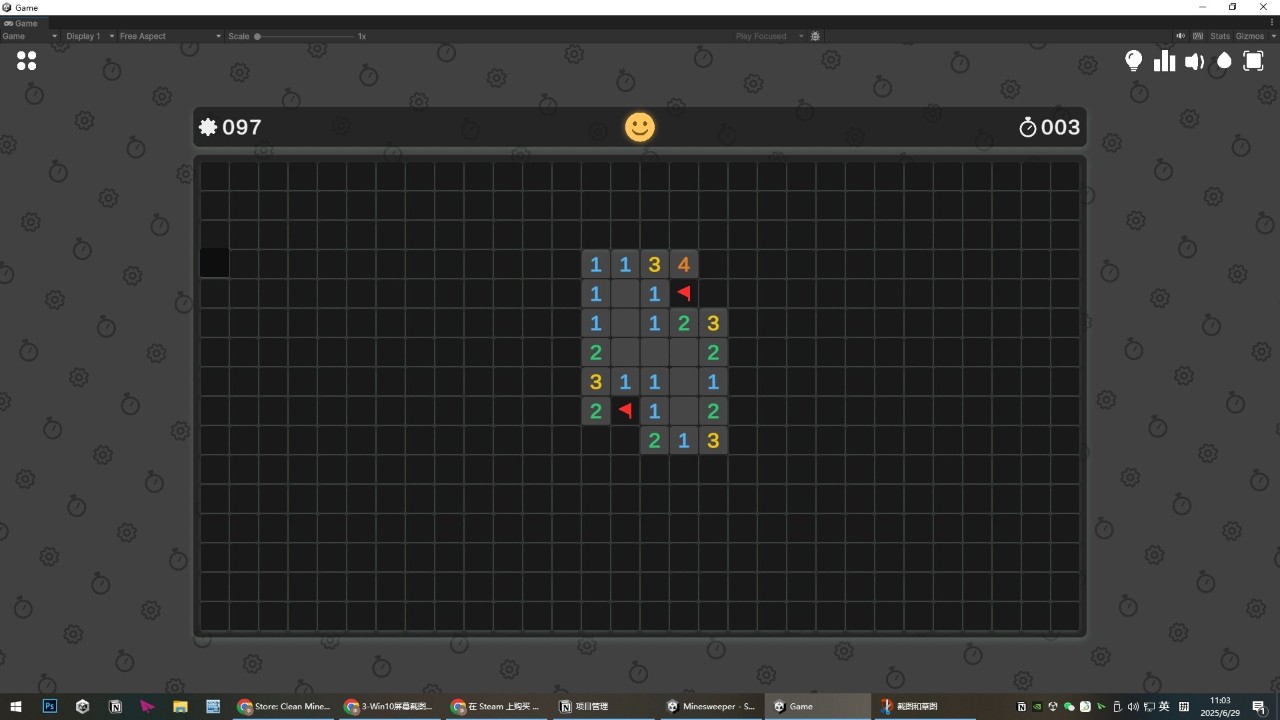
Task: Click the water drop theme icon
Action: point(1224,61)
